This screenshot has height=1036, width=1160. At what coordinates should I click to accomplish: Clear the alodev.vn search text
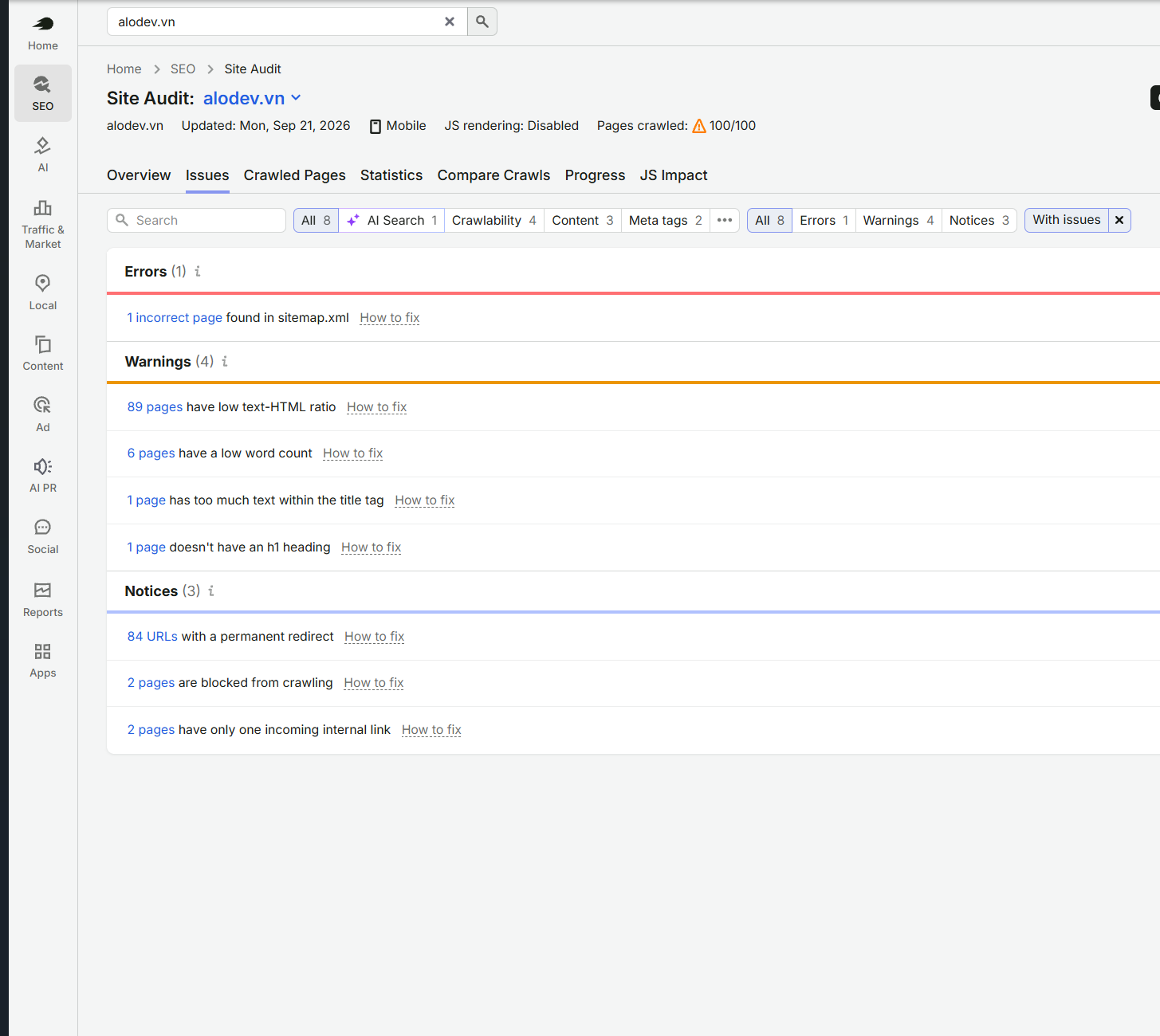[x=450, y=22]
